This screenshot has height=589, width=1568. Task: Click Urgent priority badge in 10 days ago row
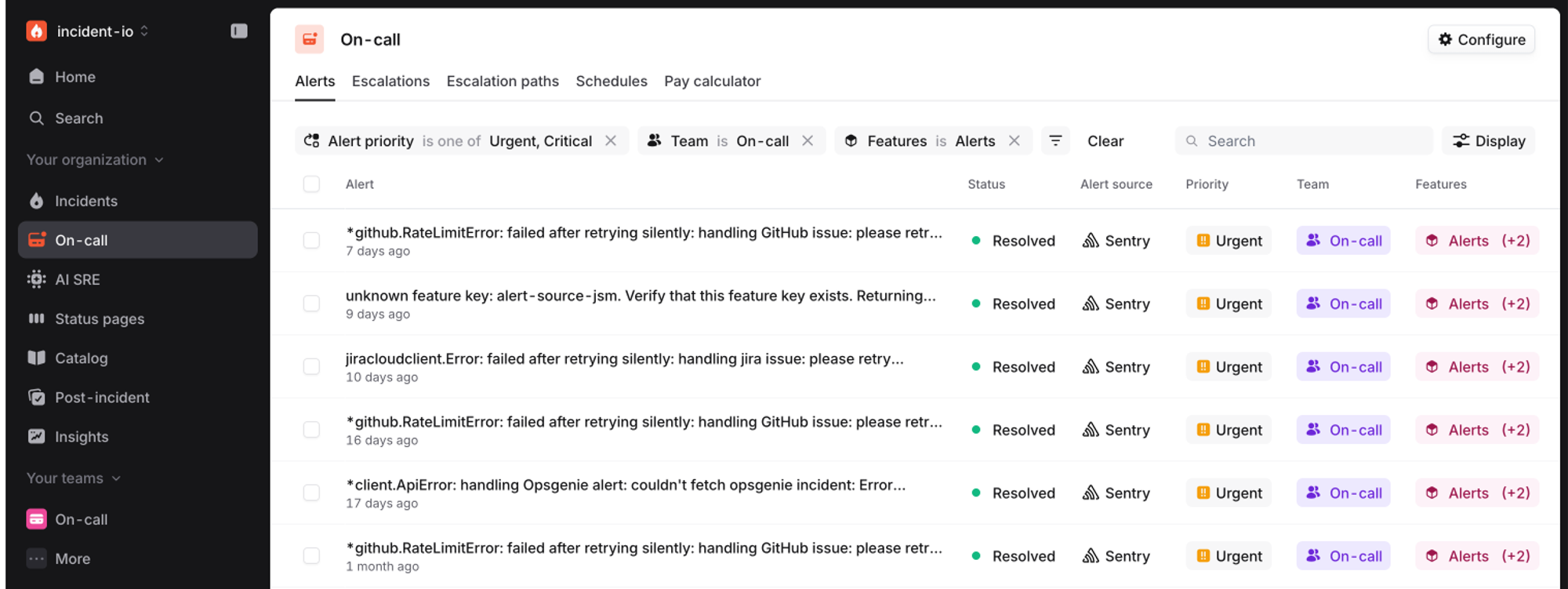(1229, 366)
